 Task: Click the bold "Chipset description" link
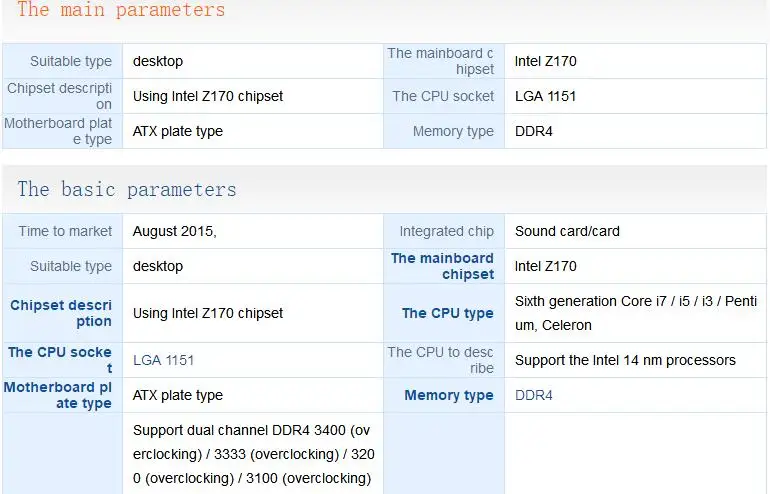click(x=61, y=313)
